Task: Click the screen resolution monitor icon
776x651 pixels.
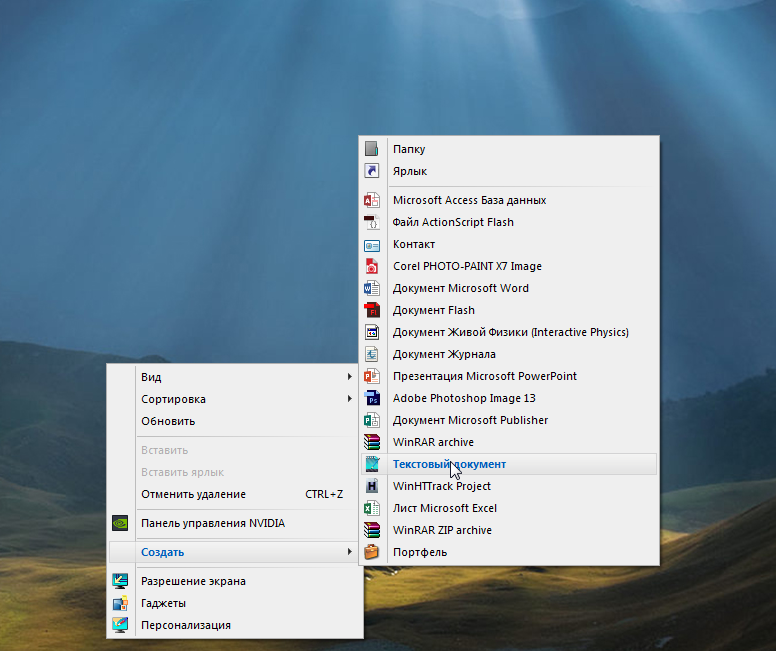Action: [120, 581]
